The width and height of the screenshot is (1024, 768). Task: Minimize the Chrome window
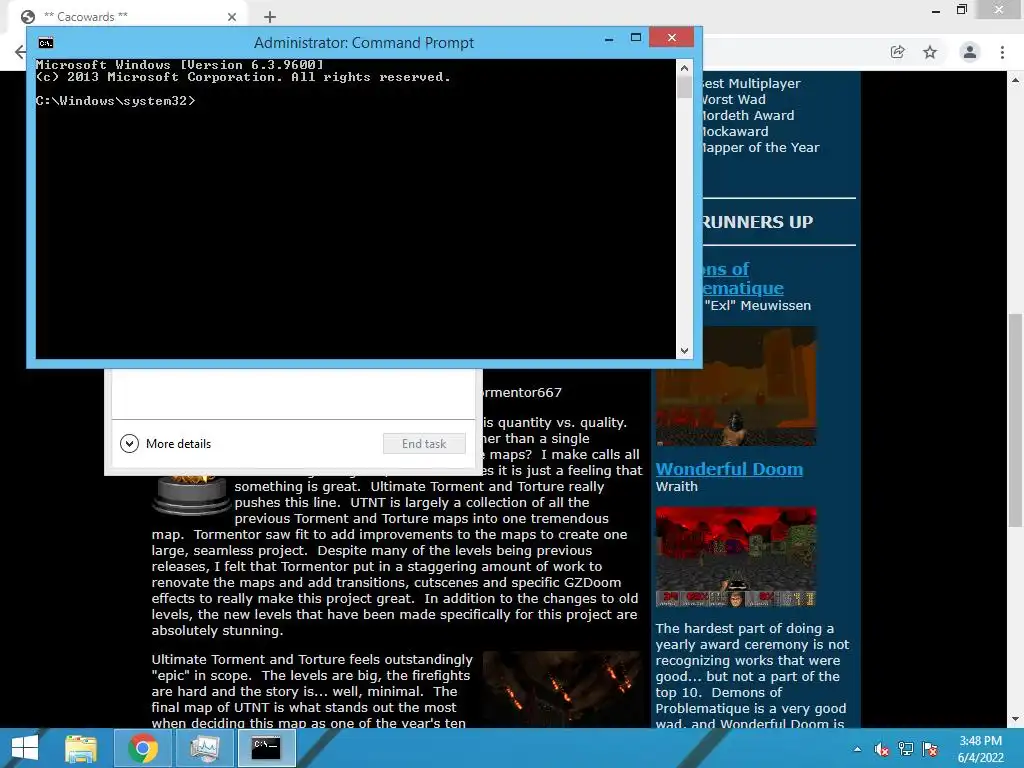pos(936,10)
